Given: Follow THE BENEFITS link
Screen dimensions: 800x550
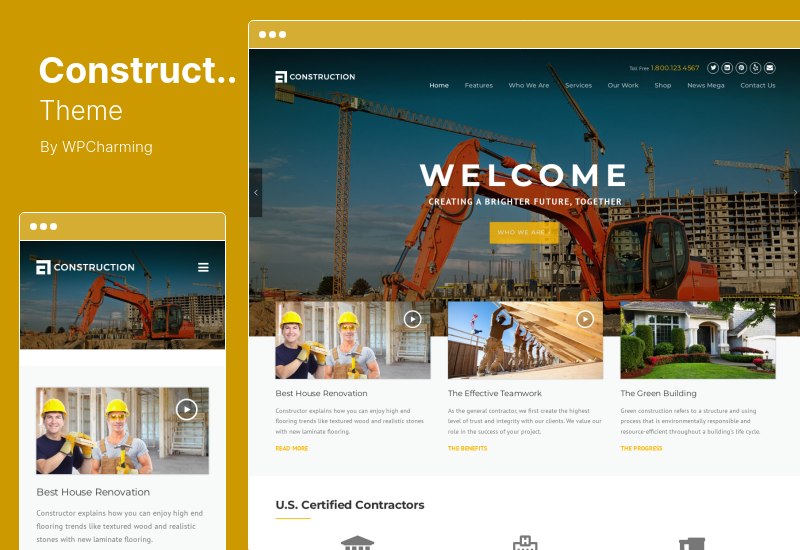Looking at the screenshot, I should click(x=467, y=448).
